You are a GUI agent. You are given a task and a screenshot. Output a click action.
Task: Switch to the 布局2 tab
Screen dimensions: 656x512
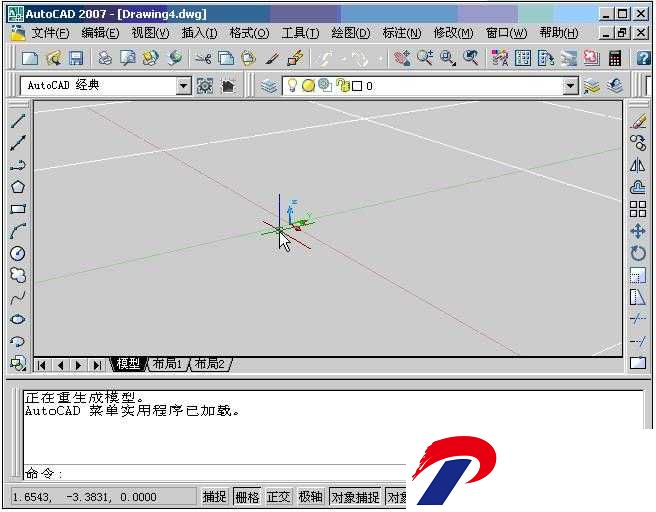click(x=210, y=364)
